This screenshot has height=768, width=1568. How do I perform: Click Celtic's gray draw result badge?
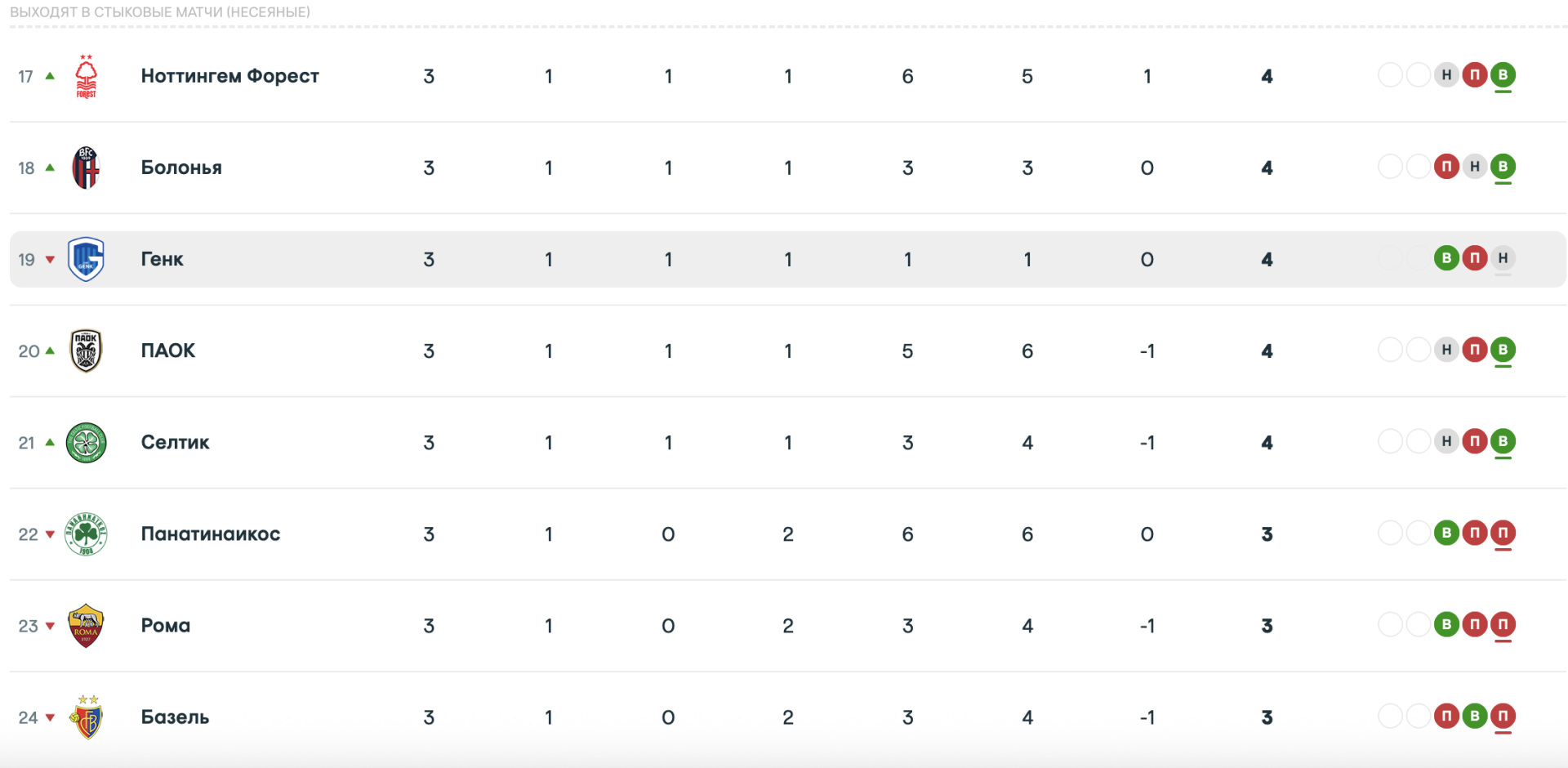tap(1446, 441)
